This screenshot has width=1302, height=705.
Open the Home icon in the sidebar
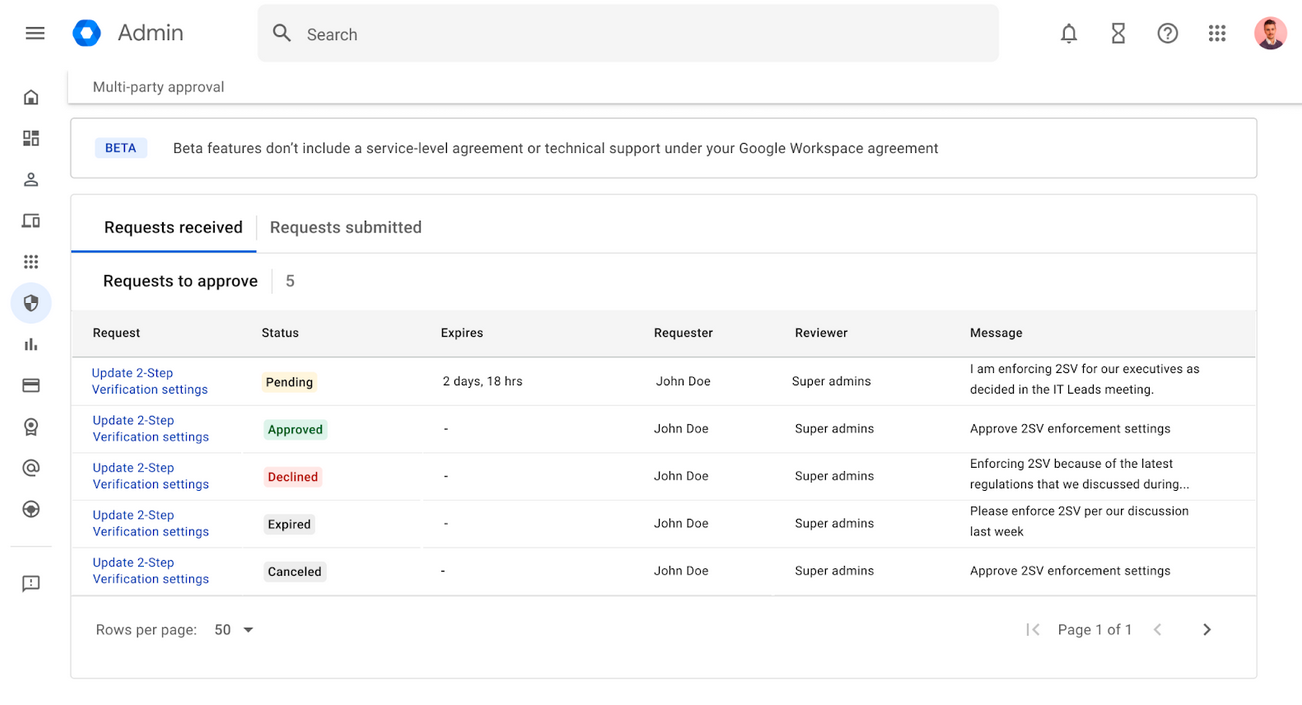tap(31, 96)
